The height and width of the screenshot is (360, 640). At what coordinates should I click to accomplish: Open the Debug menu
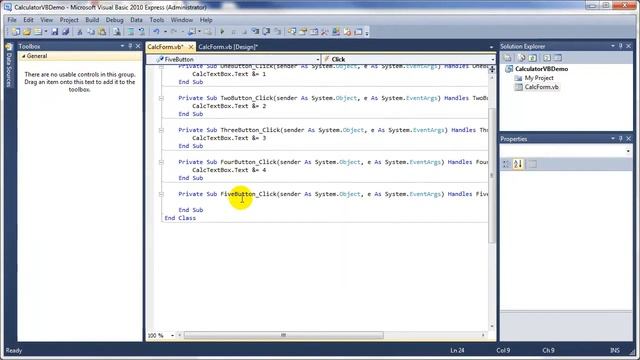coord(114,20)
